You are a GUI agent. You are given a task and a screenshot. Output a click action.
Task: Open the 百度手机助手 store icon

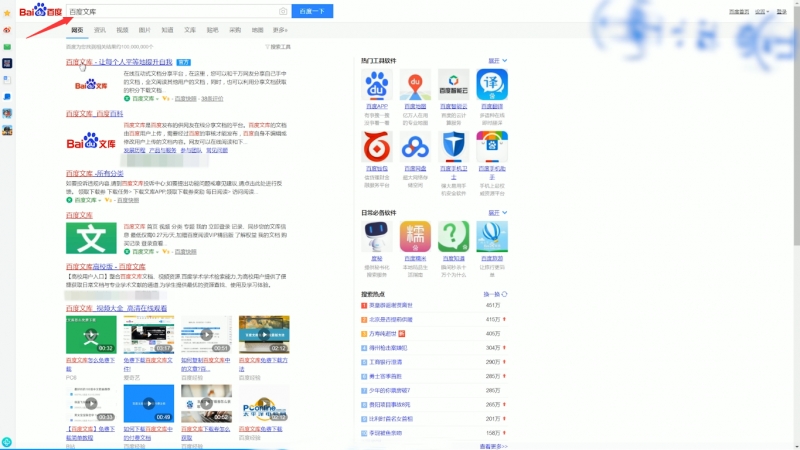pyautogui.click(x=492, y=146)
